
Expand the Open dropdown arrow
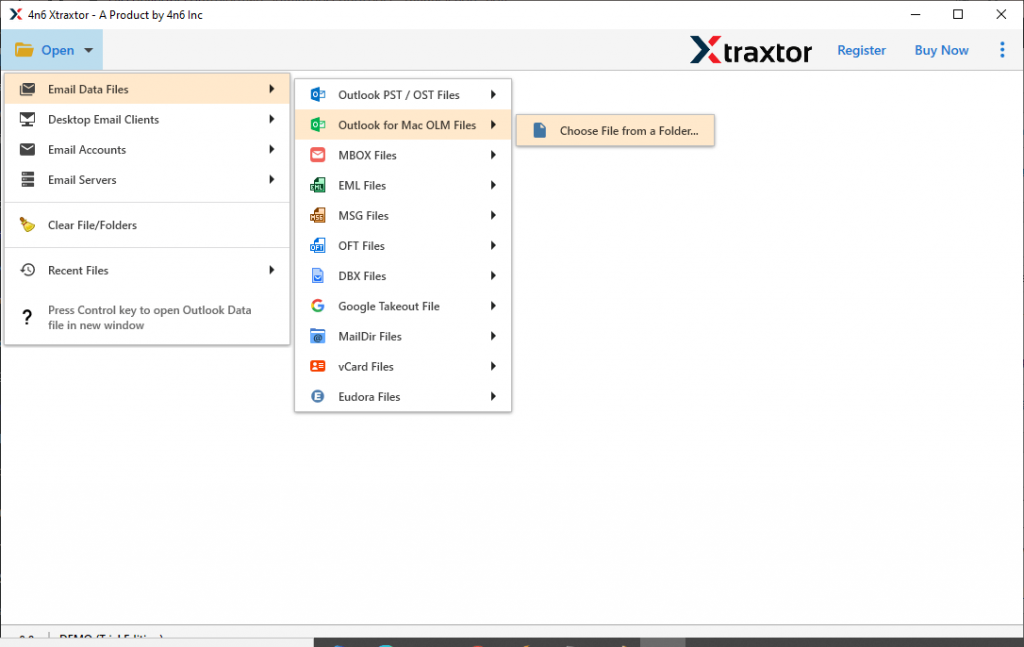89,51
